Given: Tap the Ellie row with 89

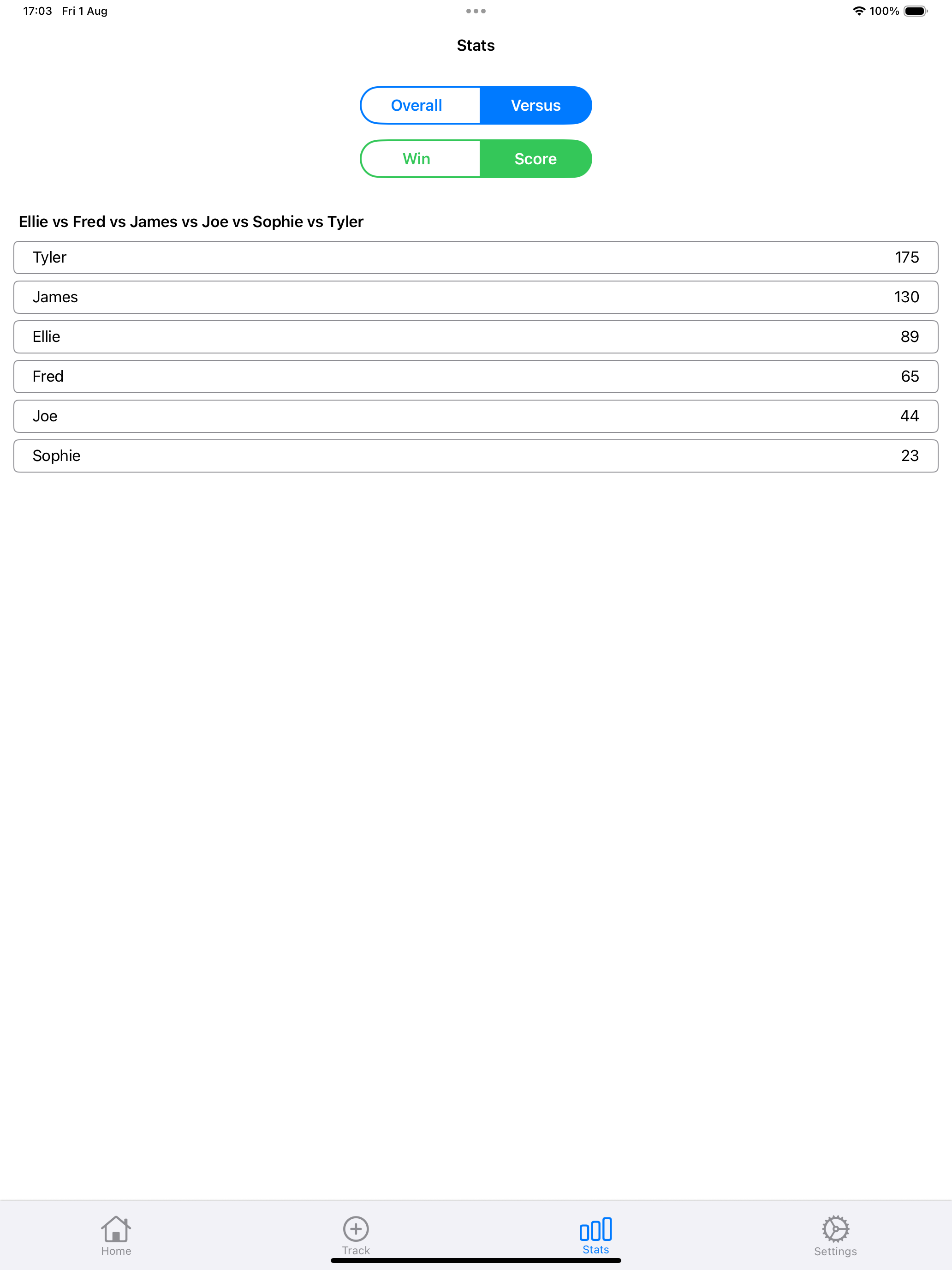Looking at the screenshot, I should 476,336.
